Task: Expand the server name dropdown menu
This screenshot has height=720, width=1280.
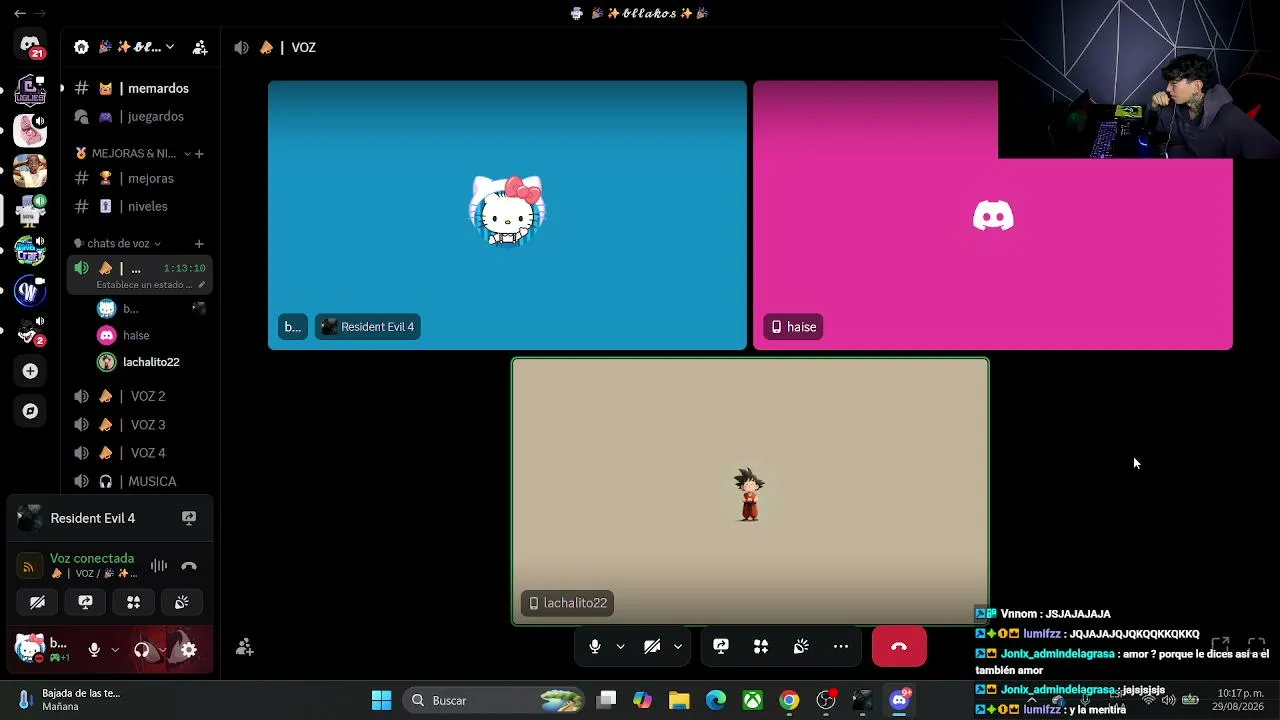Action: (x=170, y=47)
